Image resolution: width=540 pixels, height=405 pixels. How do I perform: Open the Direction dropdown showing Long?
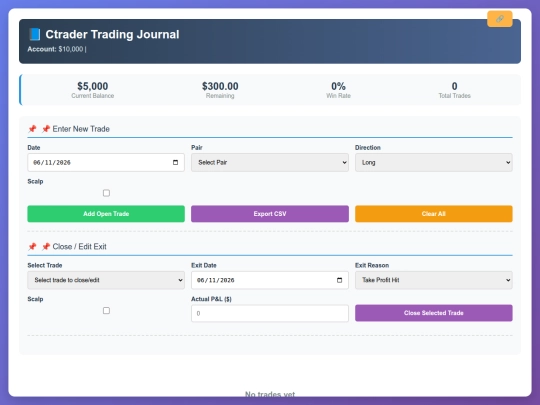434,163
